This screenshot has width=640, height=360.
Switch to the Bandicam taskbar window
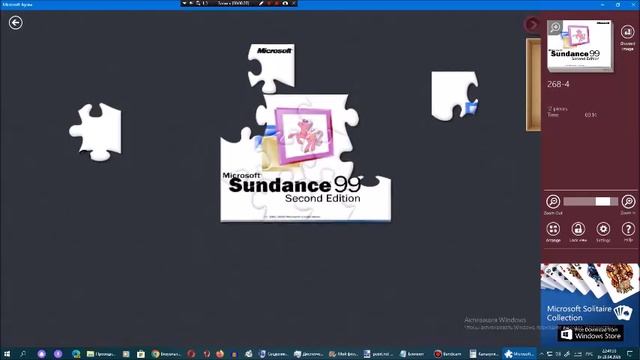click(447, 354)
